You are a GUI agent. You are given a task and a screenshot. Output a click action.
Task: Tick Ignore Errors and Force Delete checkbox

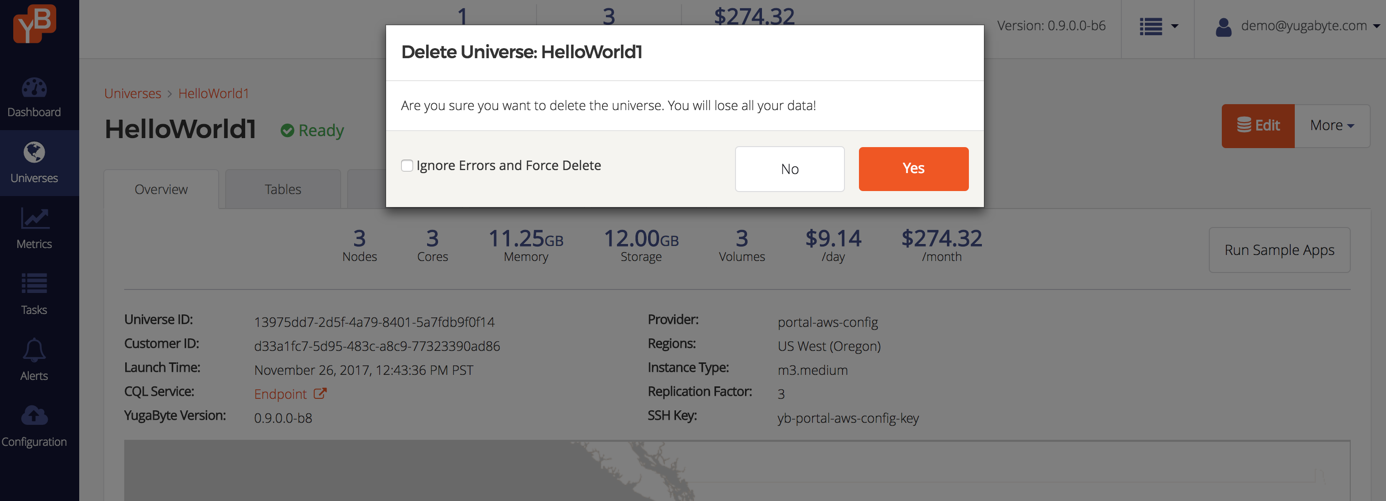(x=407, y=166)
